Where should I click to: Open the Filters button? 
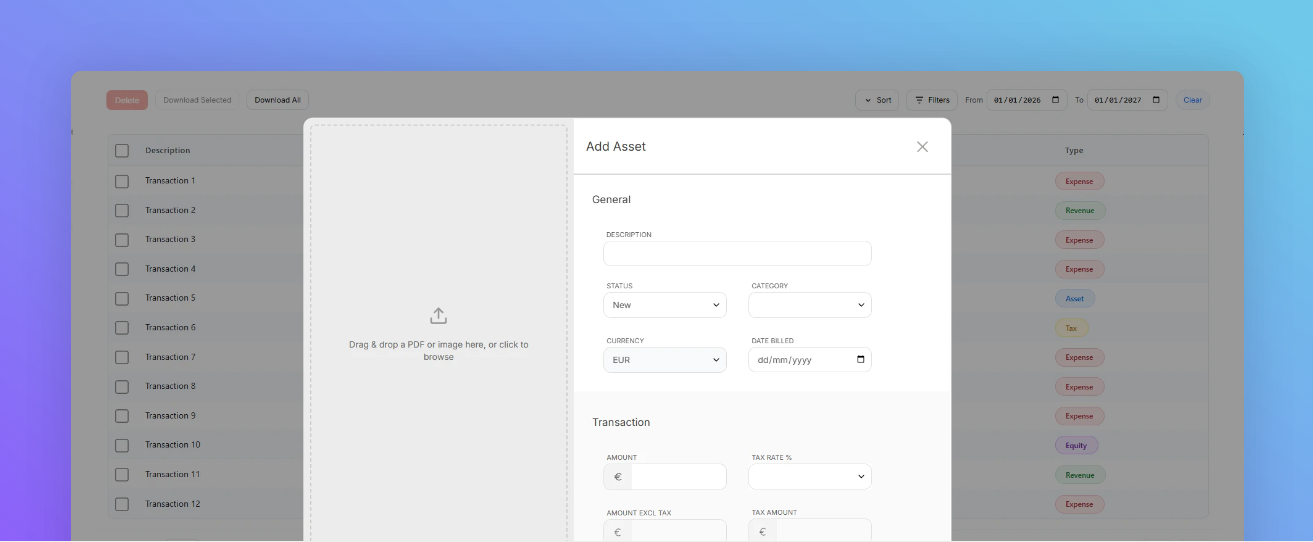click(x=931, y=100)
